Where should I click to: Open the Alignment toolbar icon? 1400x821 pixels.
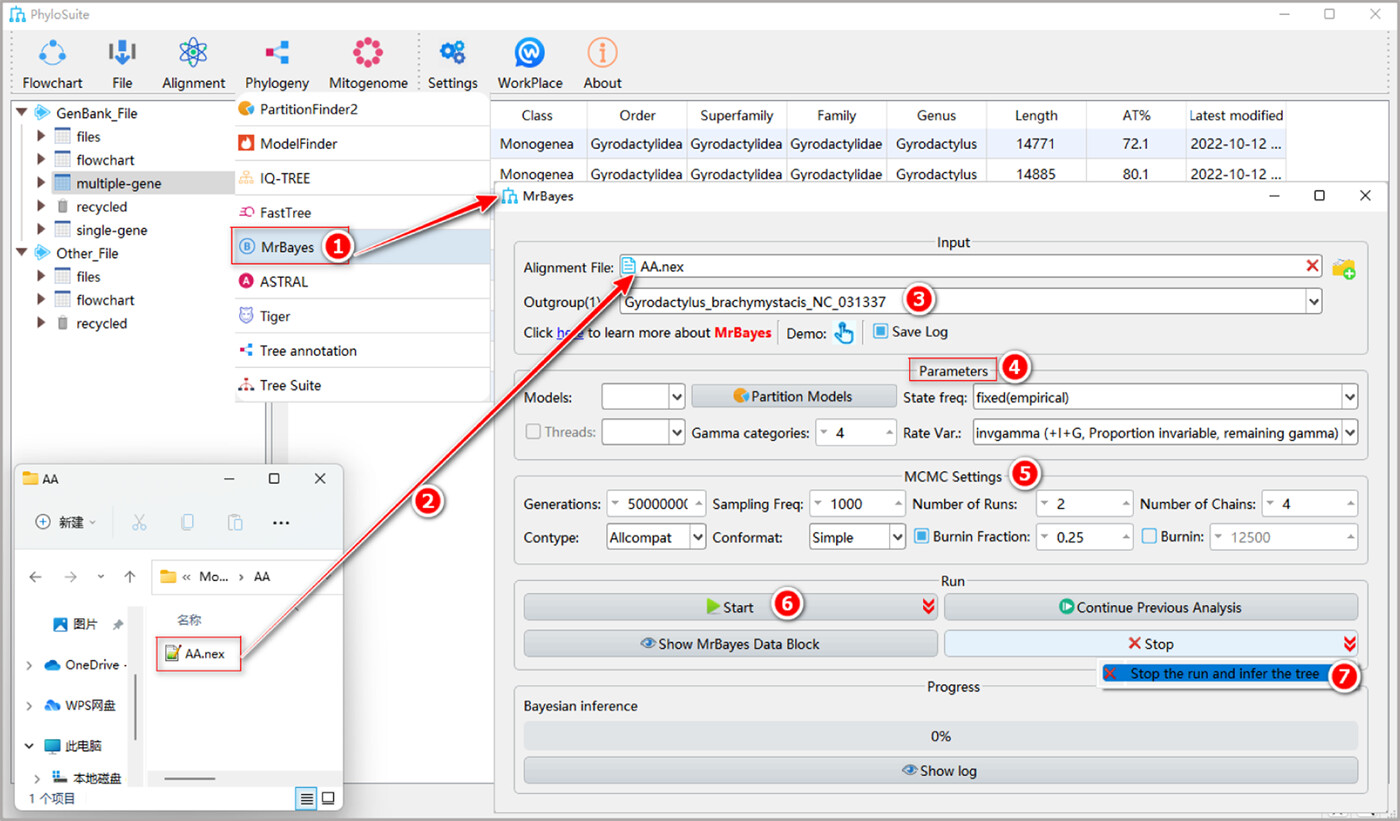point(193,63)
